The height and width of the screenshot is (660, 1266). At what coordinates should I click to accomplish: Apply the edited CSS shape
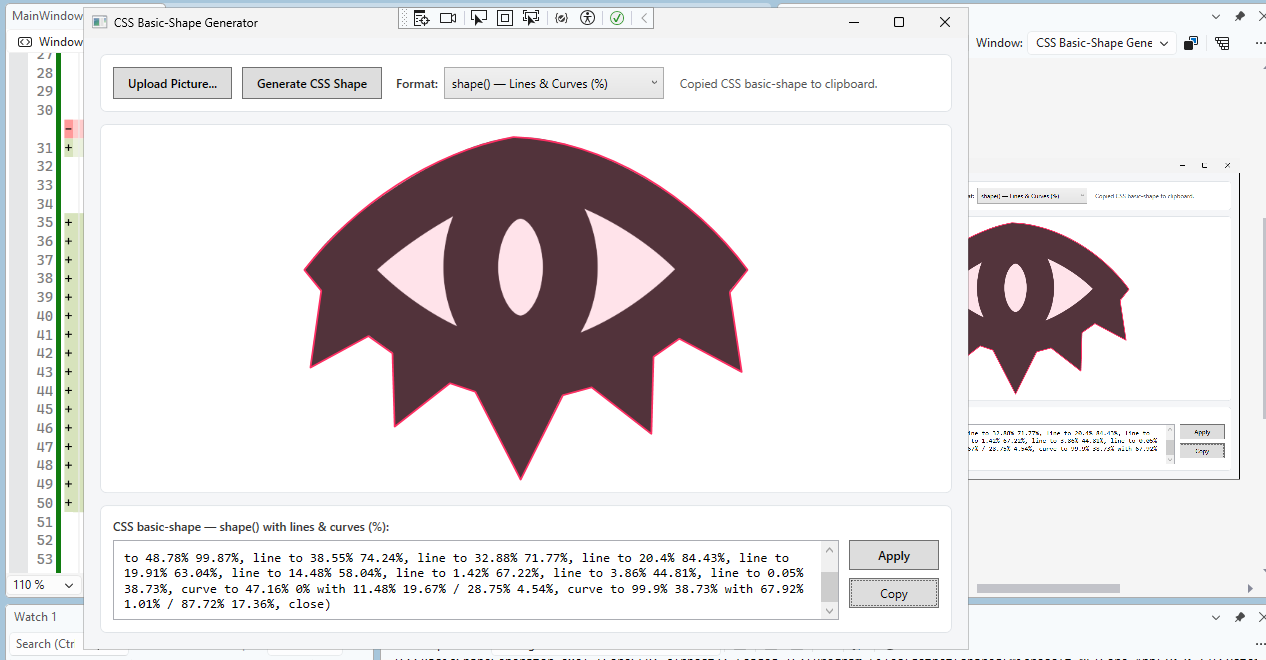894,556
